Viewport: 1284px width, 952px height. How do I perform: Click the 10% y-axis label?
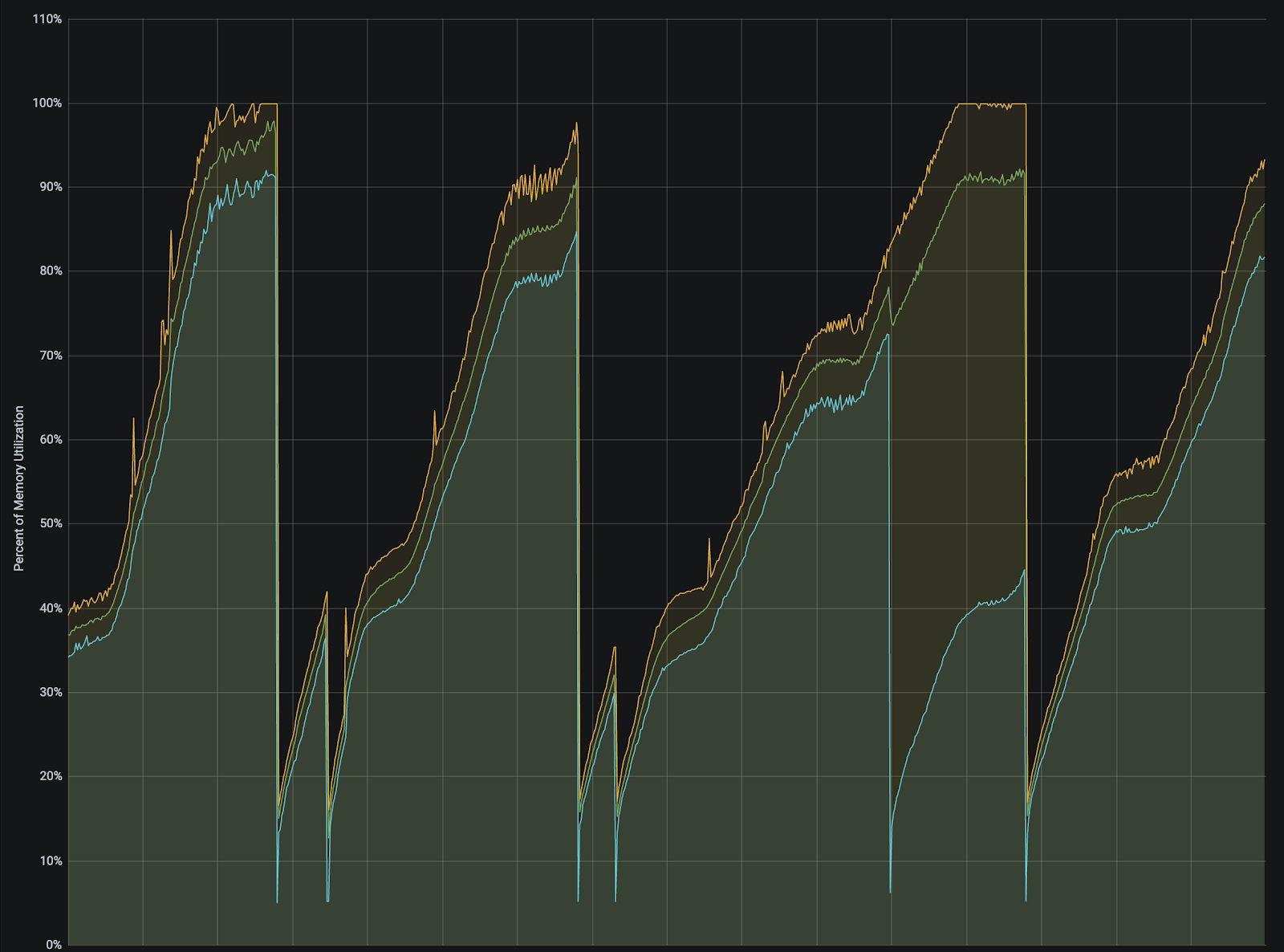50,861
